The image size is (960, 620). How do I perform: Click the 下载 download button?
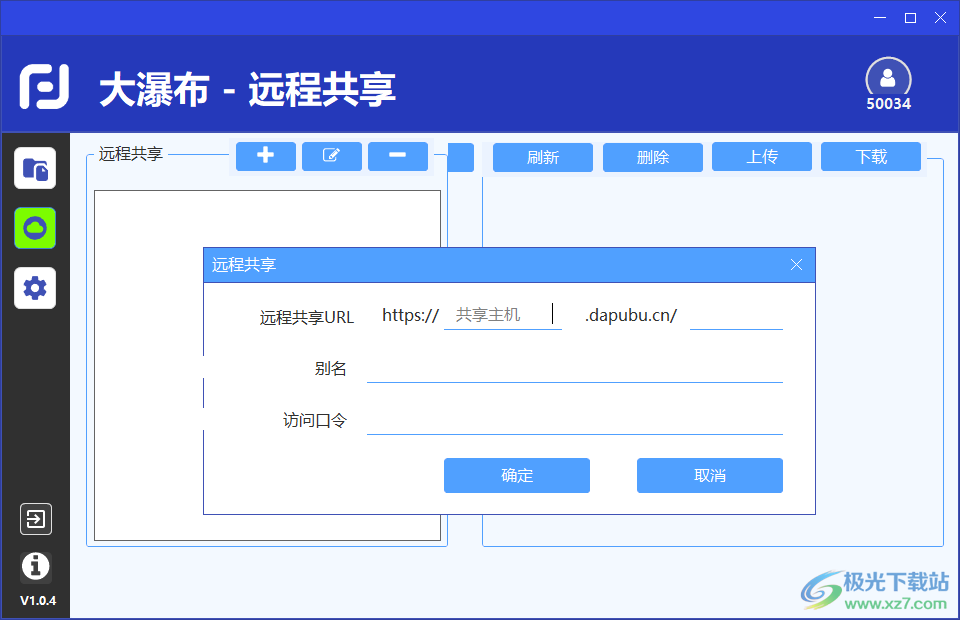click(x=870, y=156)
